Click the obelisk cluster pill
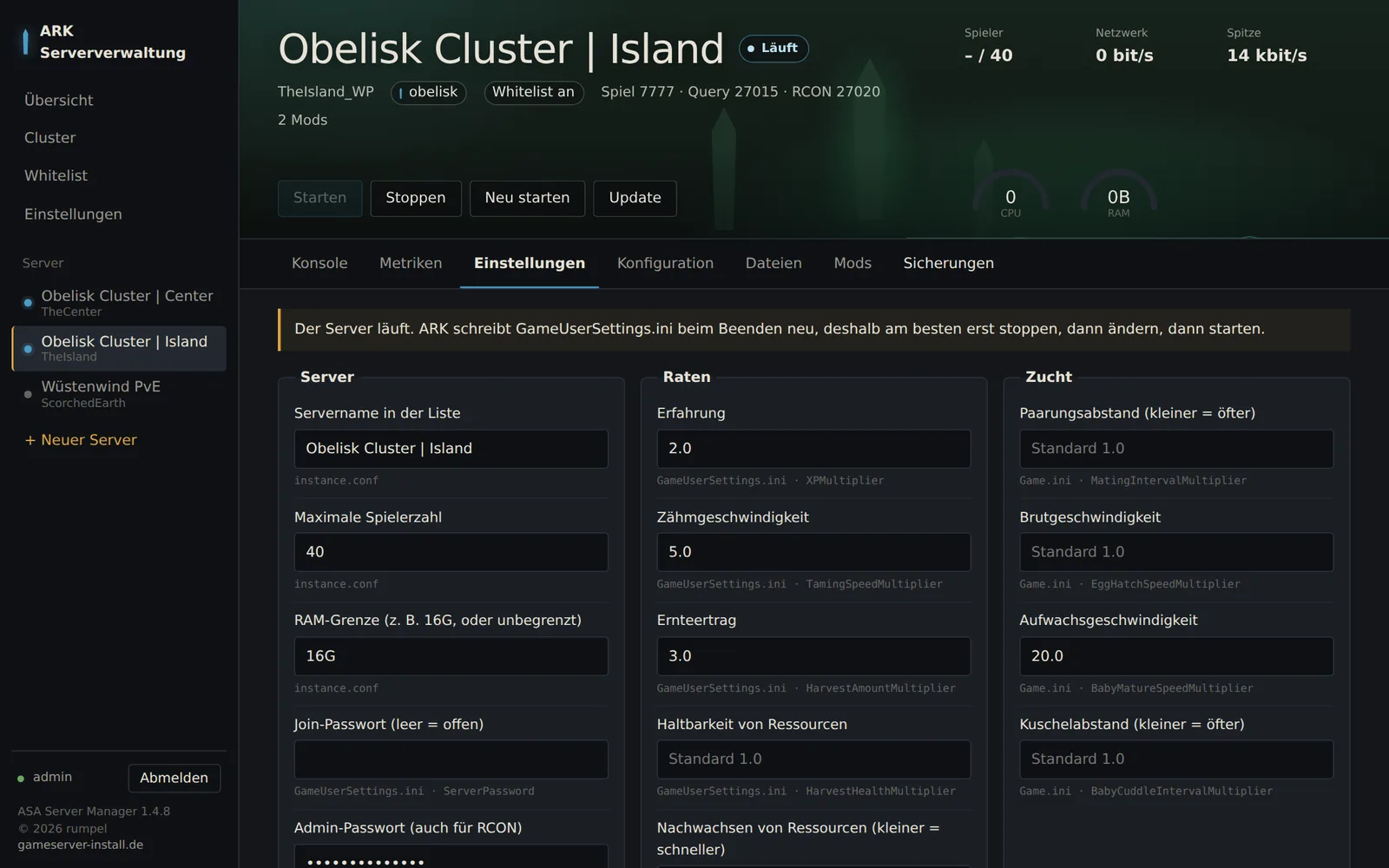1389x868 pixels. click(x=429, y=92)
